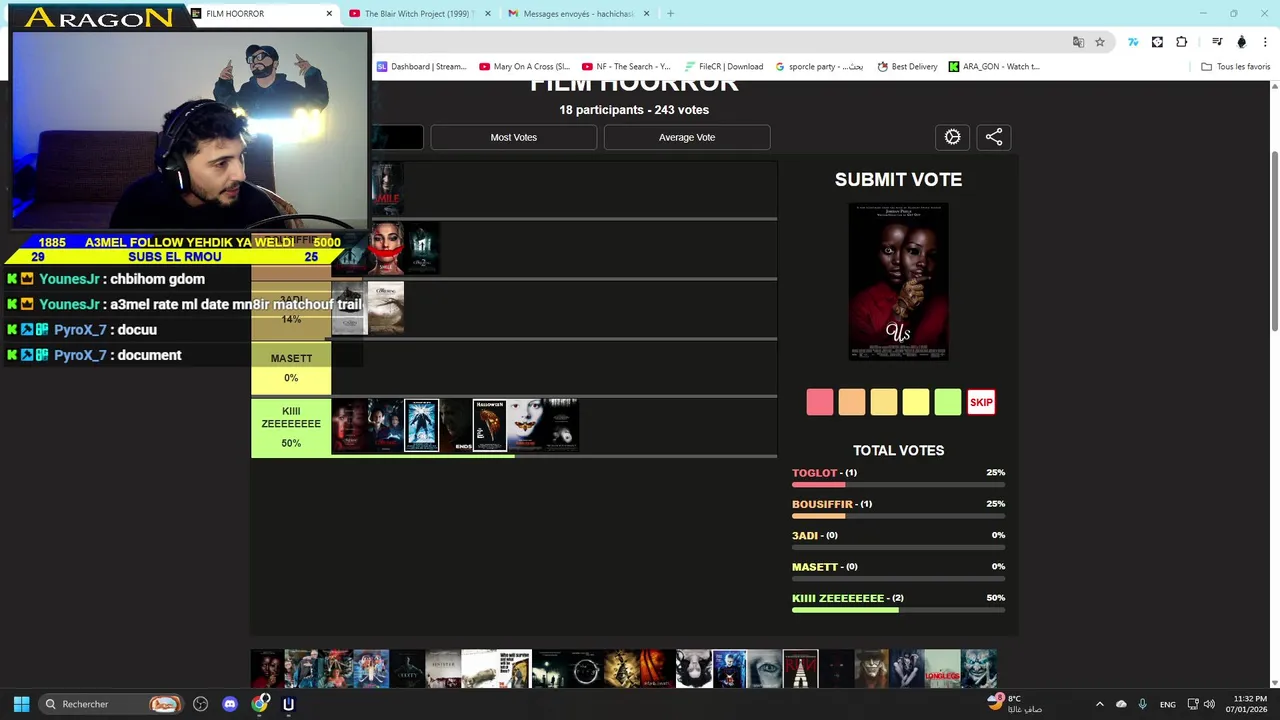Close the Messages envoyés Gmail tab
The width and height of the screenshot is (1280, 720).
click(x=646, y=14)
